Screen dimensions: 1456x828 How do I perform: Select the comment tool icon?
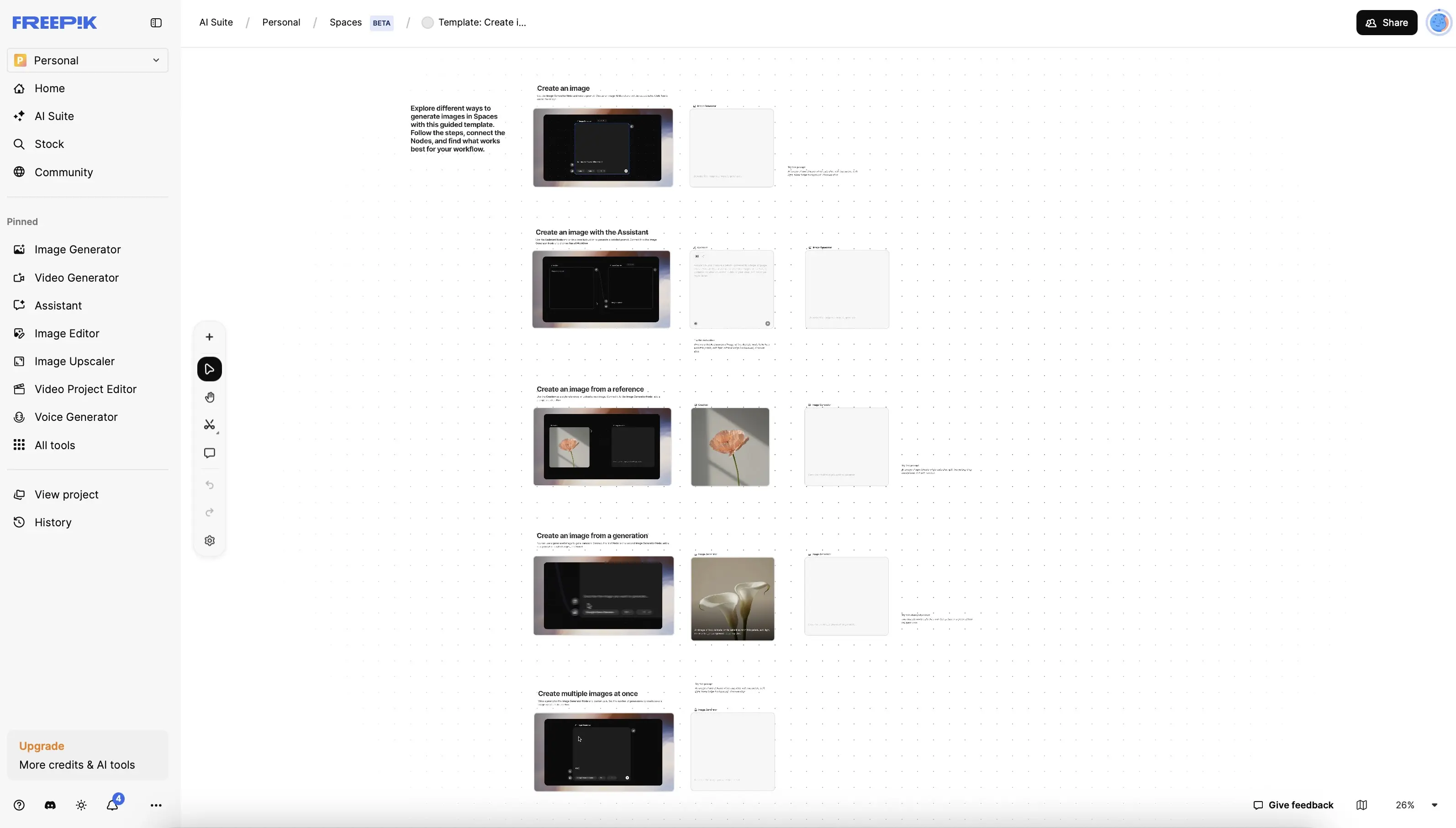point(209,453)
